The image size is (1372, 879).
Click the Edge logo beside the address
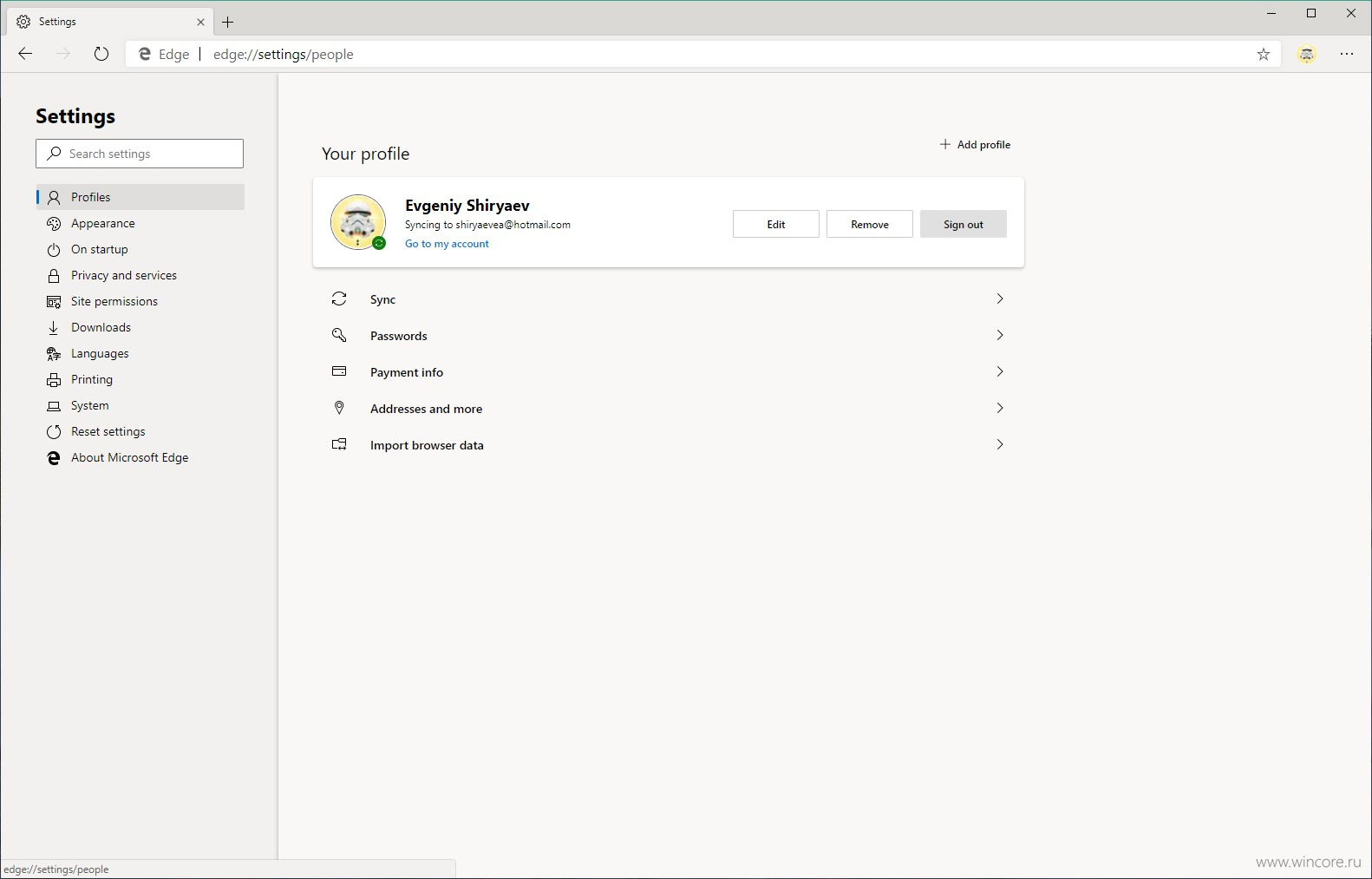click(x=145, y=54)
